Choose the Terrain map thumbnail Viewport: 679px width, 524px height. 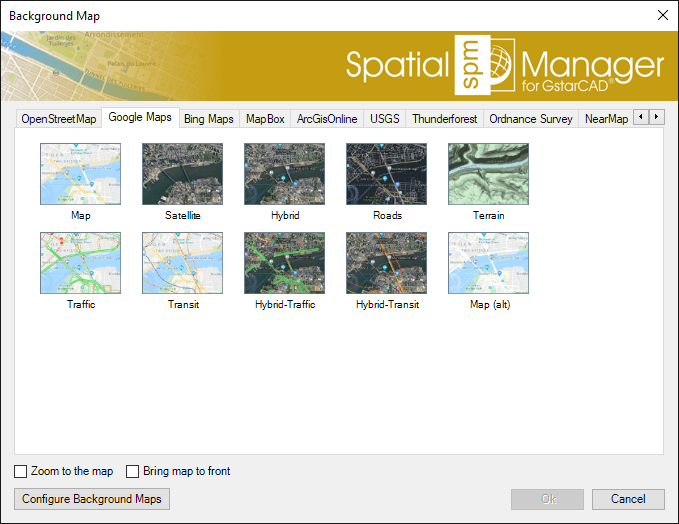pyautogui.click(x=488, y=174)
